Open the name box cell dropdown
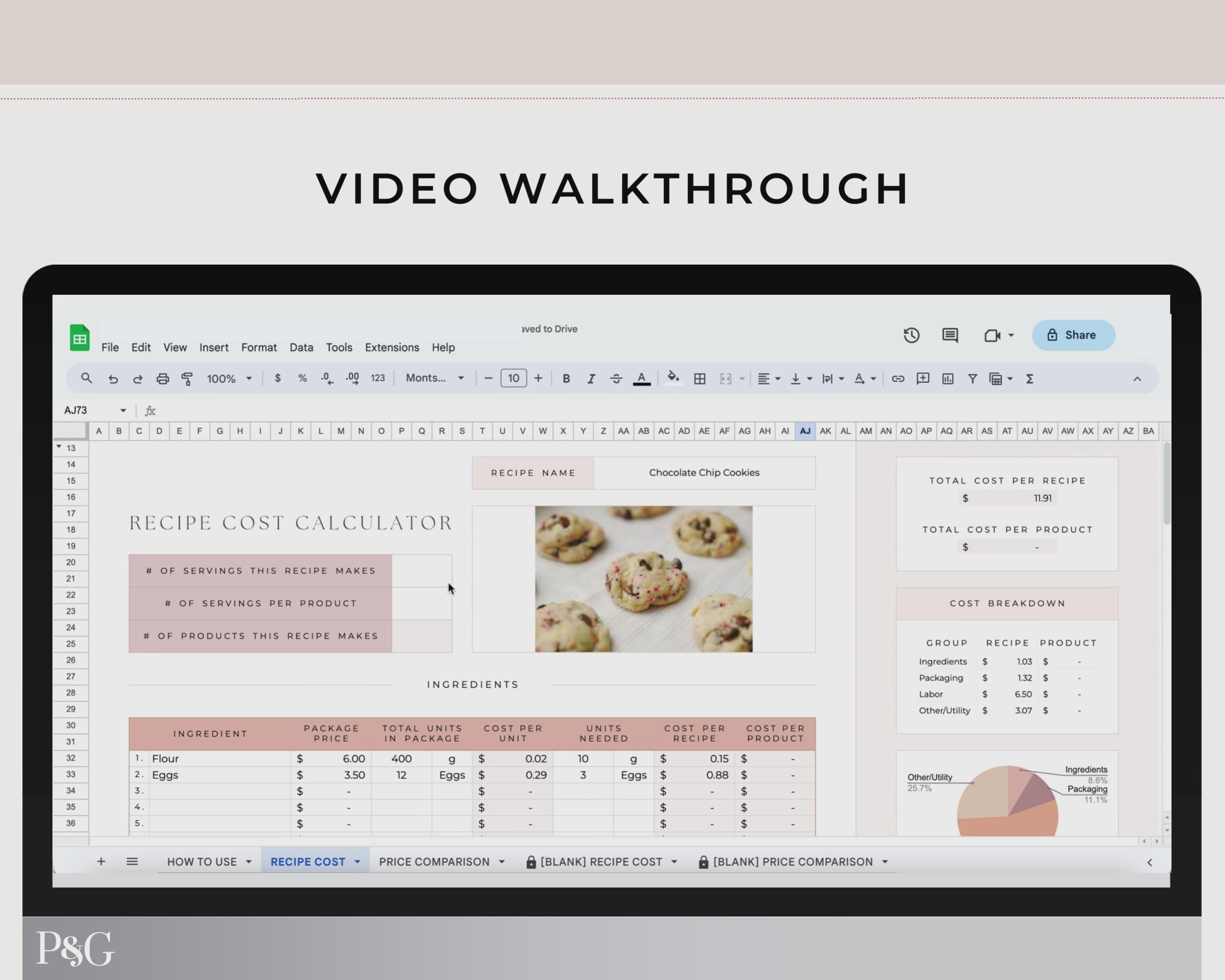The image size is (1225, 980). [x=123, y=410]
